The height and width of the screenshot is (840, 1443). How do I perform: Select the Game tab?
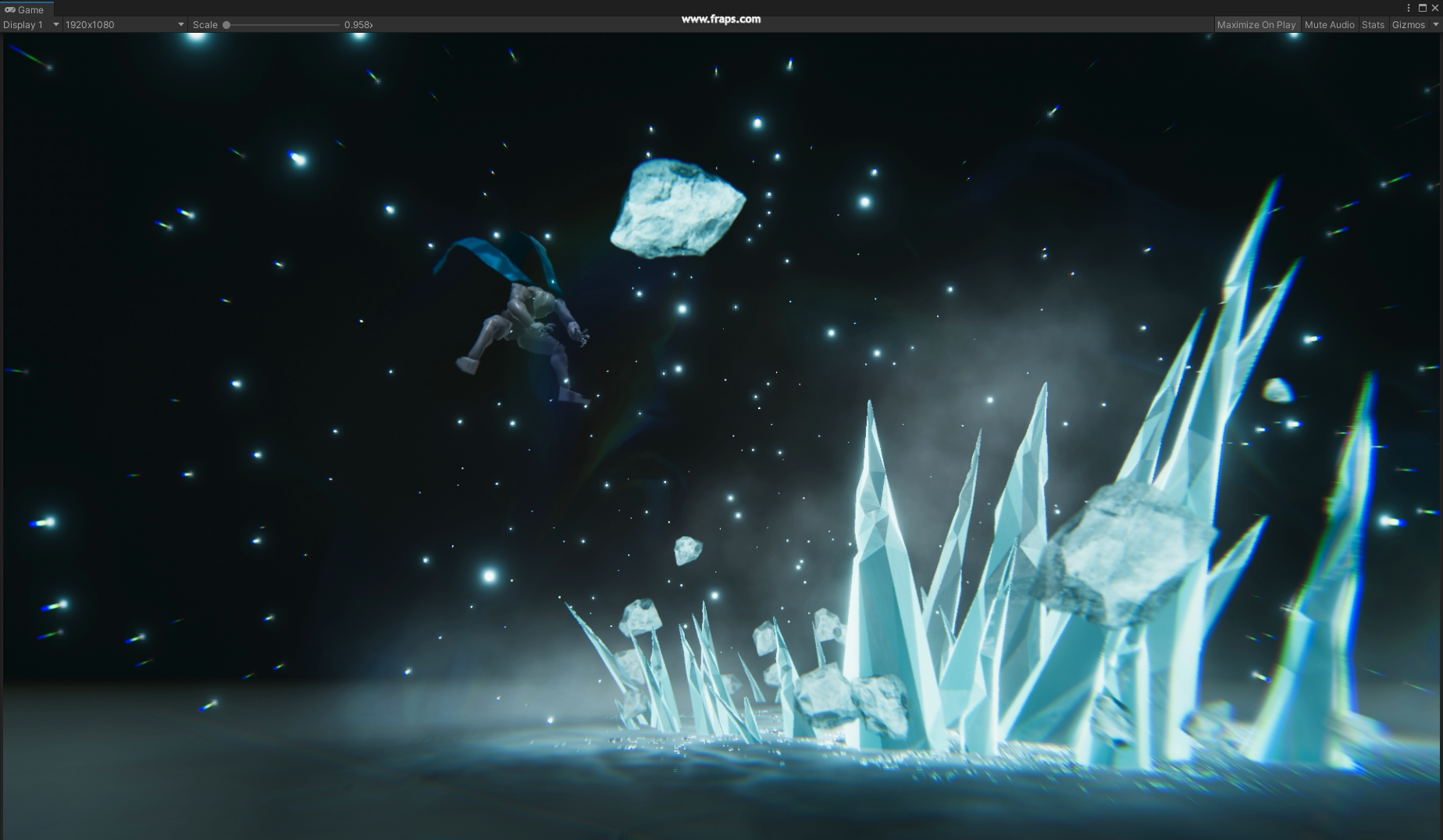click(30, 9)
